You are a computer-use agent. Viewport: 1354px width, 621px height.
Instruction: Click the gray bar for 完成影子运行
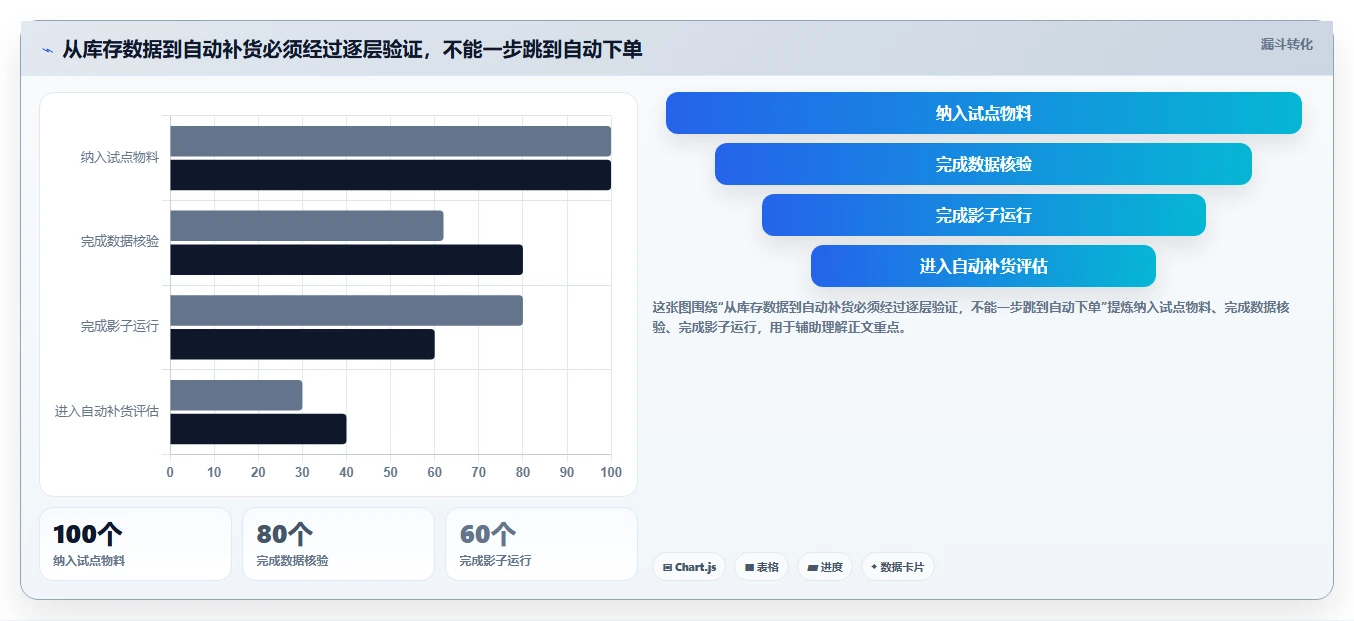pos(346,310)
